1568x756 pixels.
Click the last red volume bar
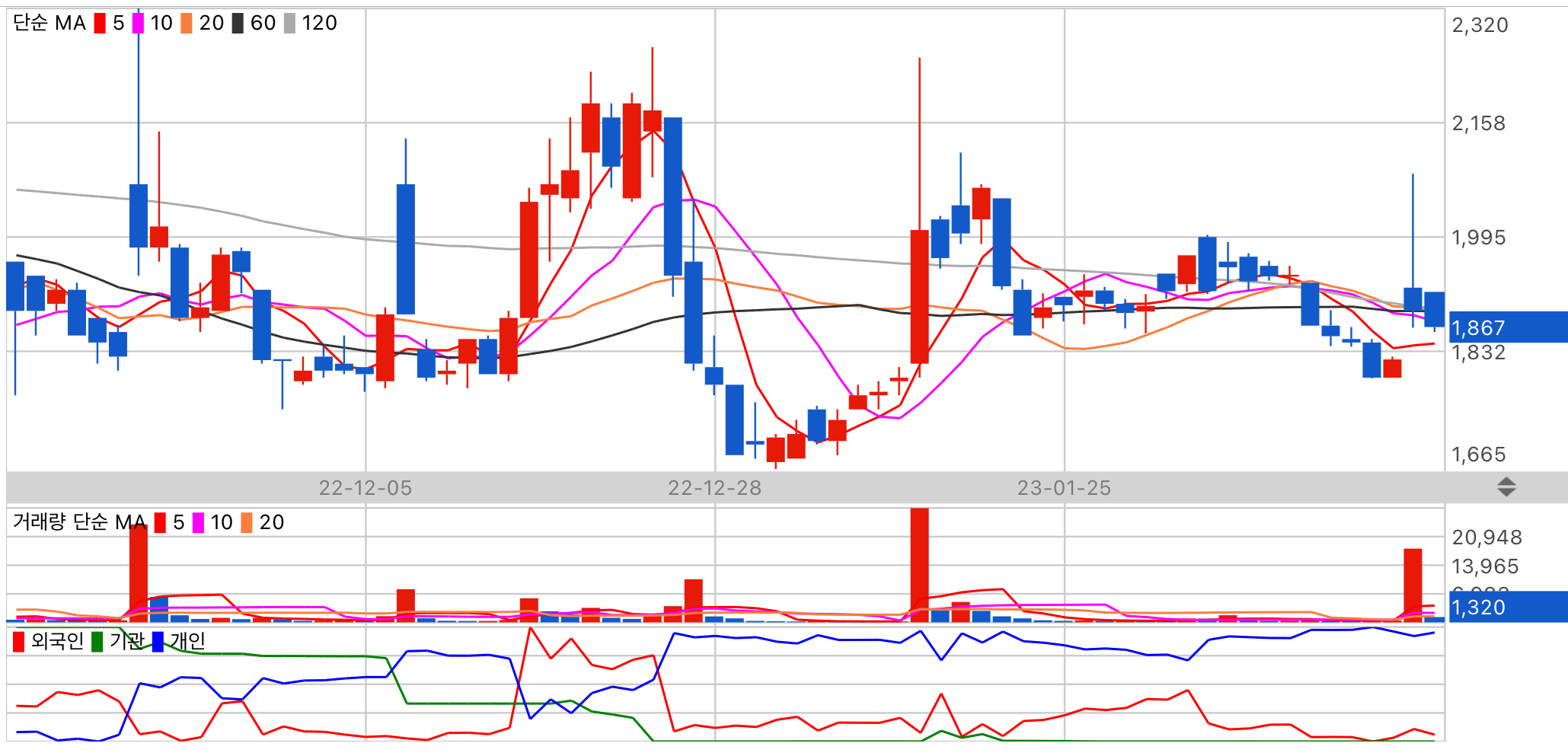click(x=1413, y=585)
